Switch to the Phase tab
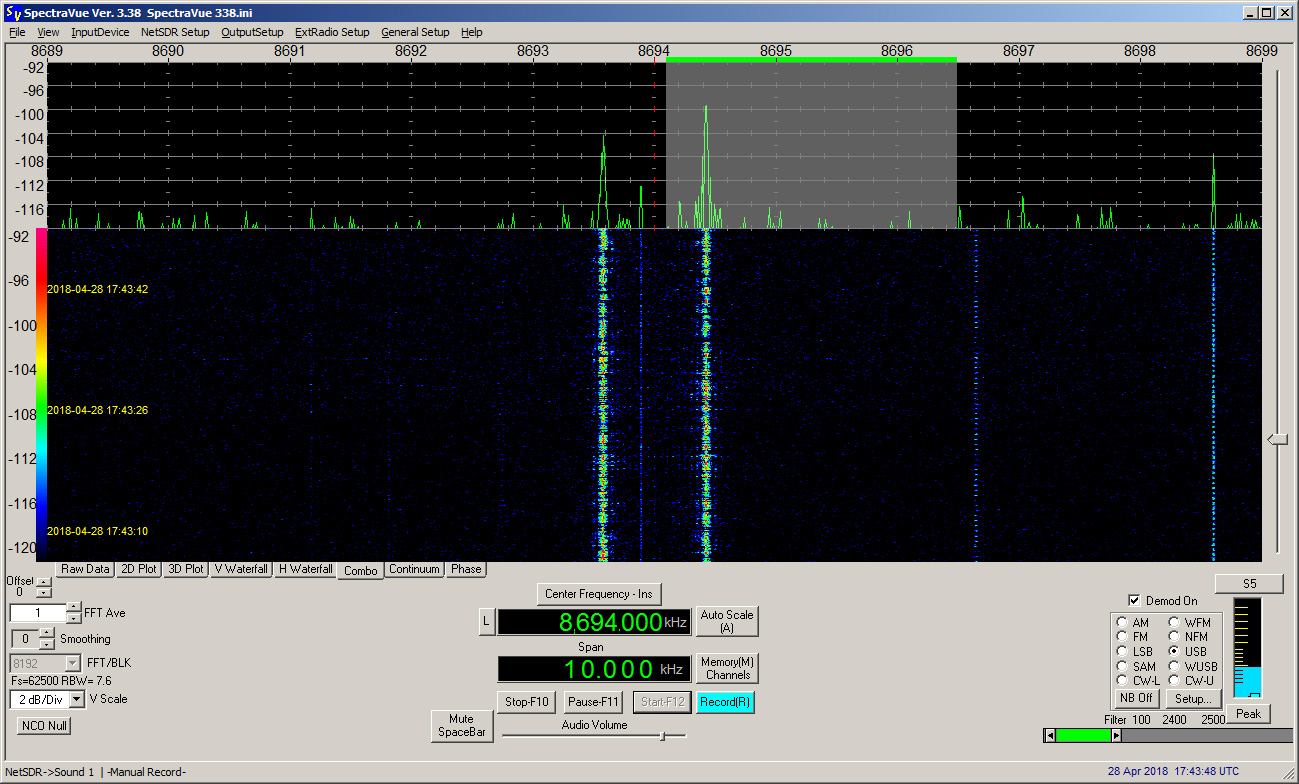 pos(466,569)
